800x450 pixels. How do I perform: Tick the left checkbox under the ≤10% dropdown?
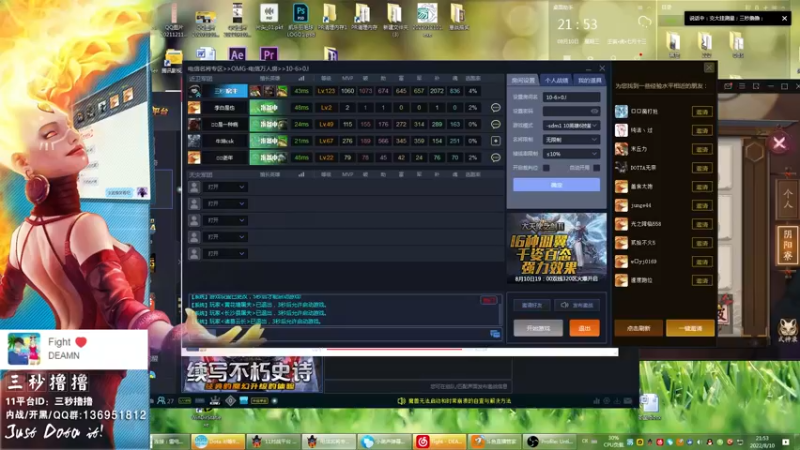coord(546,168)
